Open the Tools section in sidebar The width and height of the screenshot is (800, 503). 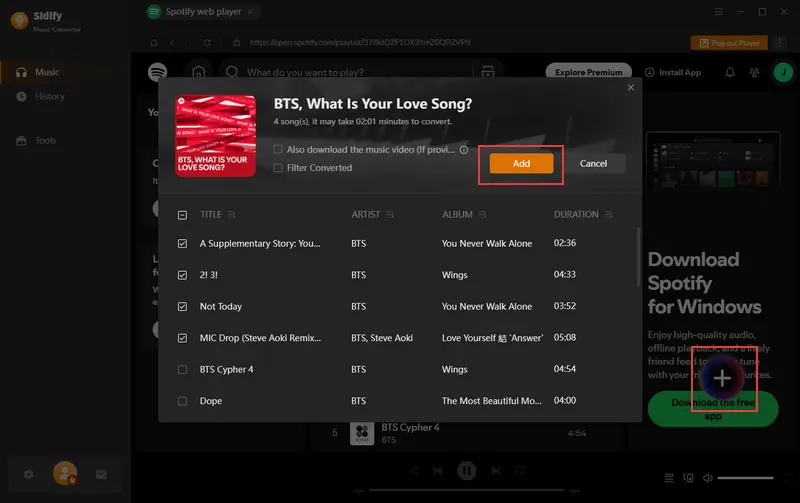(45, 140)
